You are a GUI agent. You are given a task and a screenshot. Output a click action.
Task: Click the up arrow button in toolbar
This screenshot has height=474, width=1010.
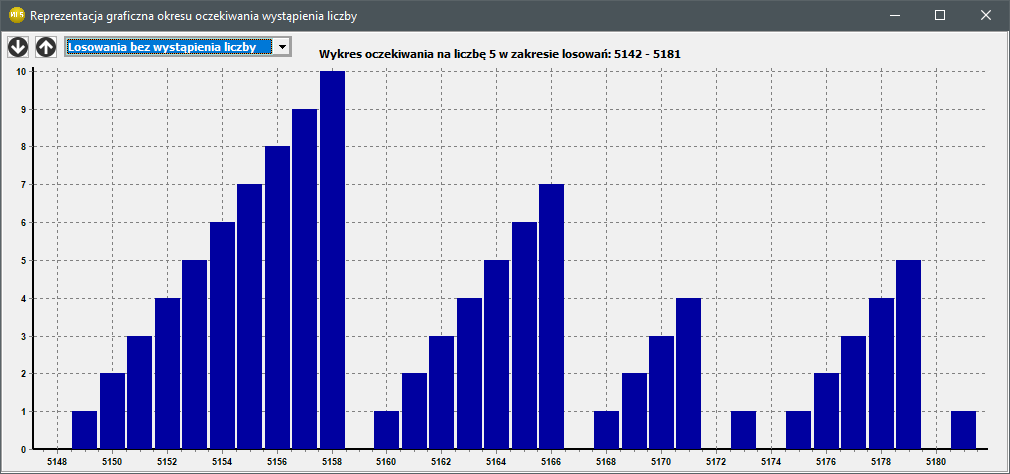click(46, 46)
